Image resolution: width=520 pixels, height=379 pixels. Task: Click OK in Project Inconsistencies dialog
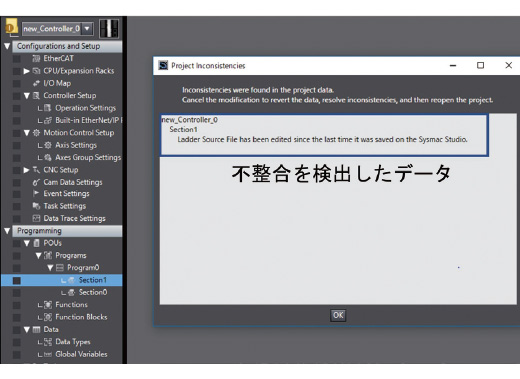tap(338, 315)
